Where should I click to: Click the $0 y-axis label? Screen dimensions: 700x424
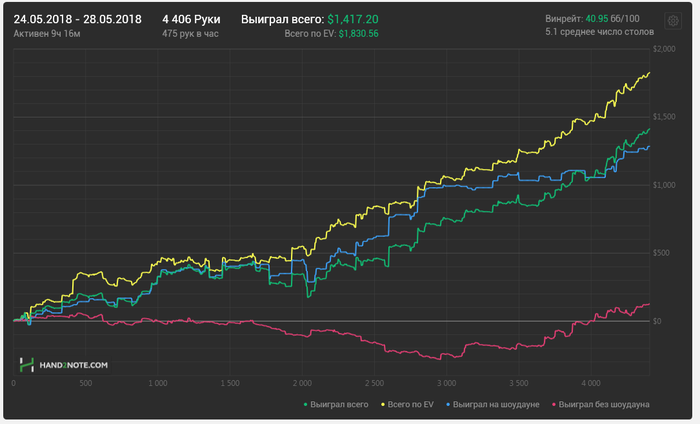coord(657,321)
